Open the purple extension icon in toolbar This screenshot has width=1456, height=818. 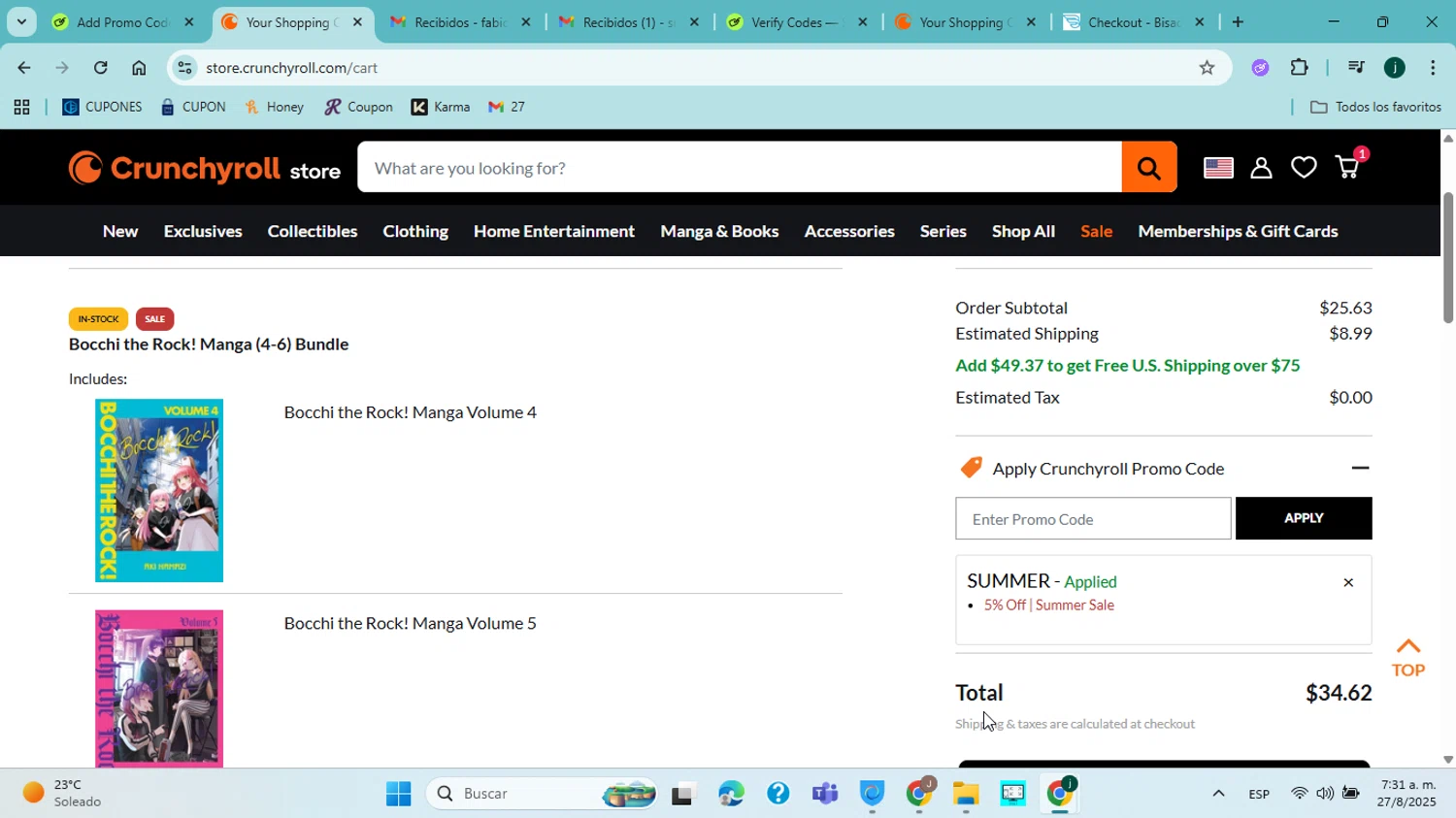(1260, 68)
